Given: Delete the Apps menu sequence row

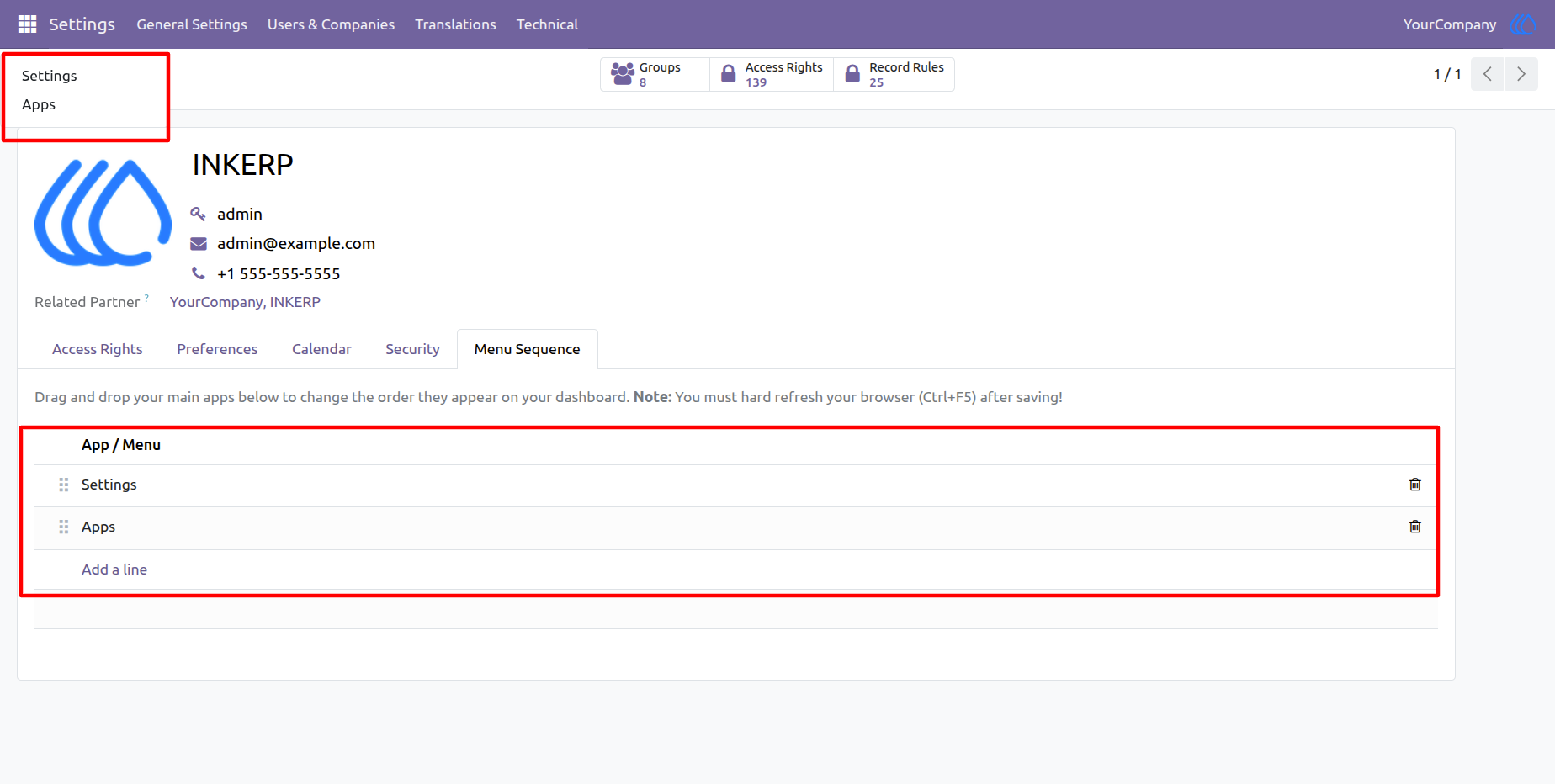Looking at the screenshot, I should [1415, 527].
